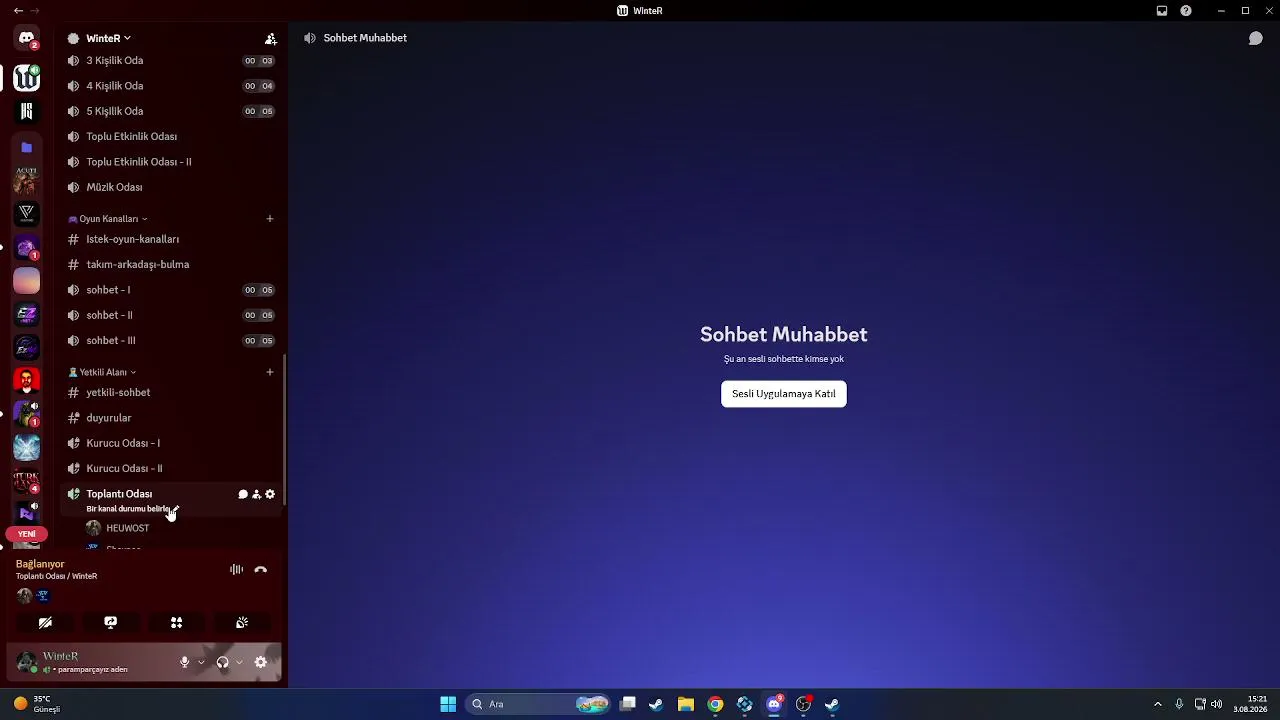This screenshot has height=720, width=1280.
Task: Go back using the title bar arrow
Action: click(x=18, y=11)
